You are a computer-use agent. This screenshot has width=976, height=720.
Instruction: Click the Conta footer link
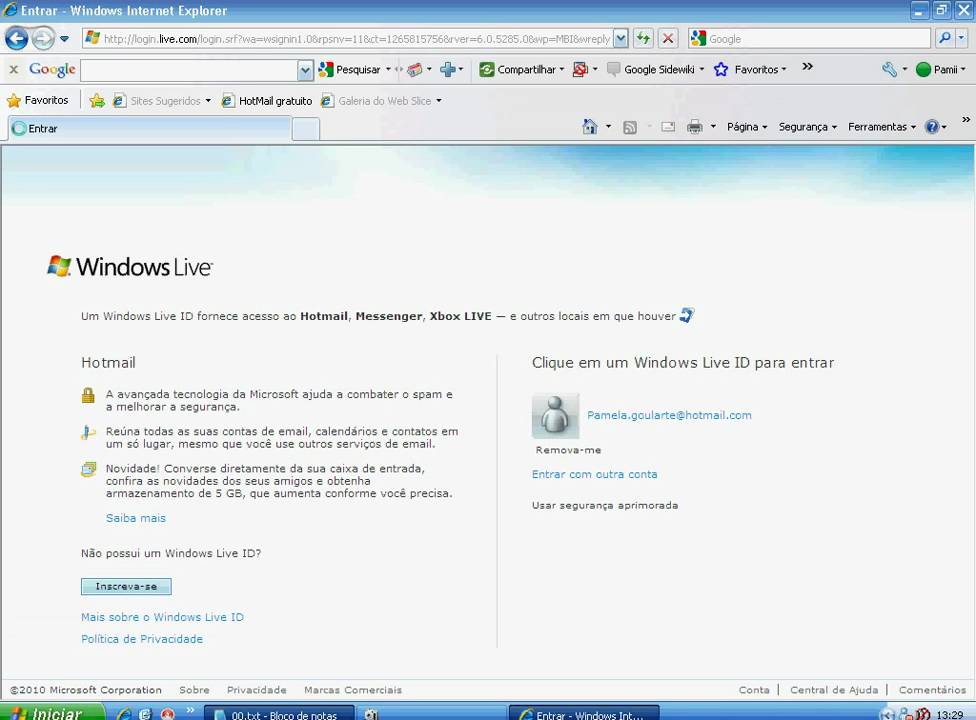[x=754, y=690]
